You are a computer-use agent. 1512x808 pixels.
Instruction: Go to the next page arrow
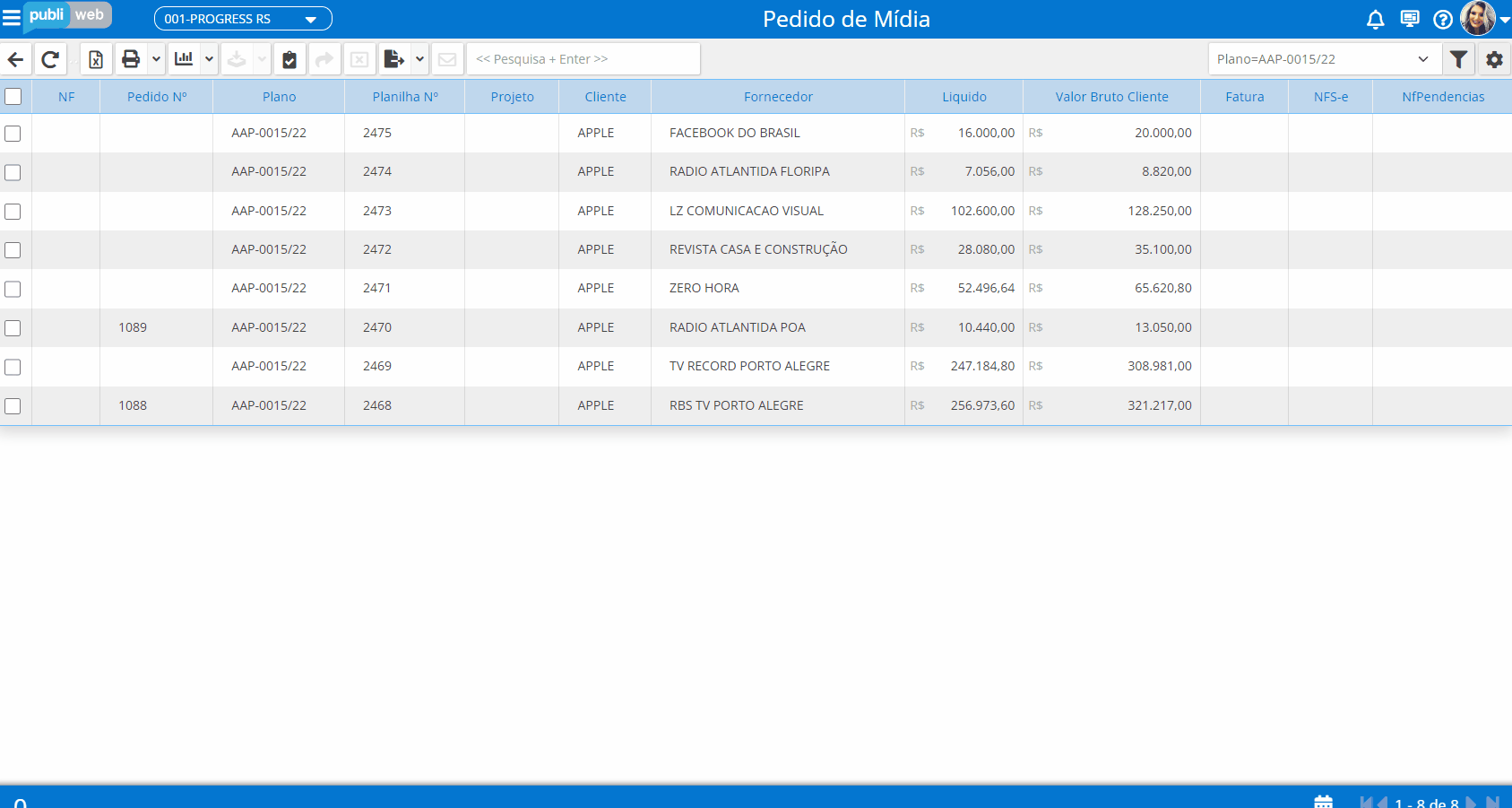(1471, 803)
